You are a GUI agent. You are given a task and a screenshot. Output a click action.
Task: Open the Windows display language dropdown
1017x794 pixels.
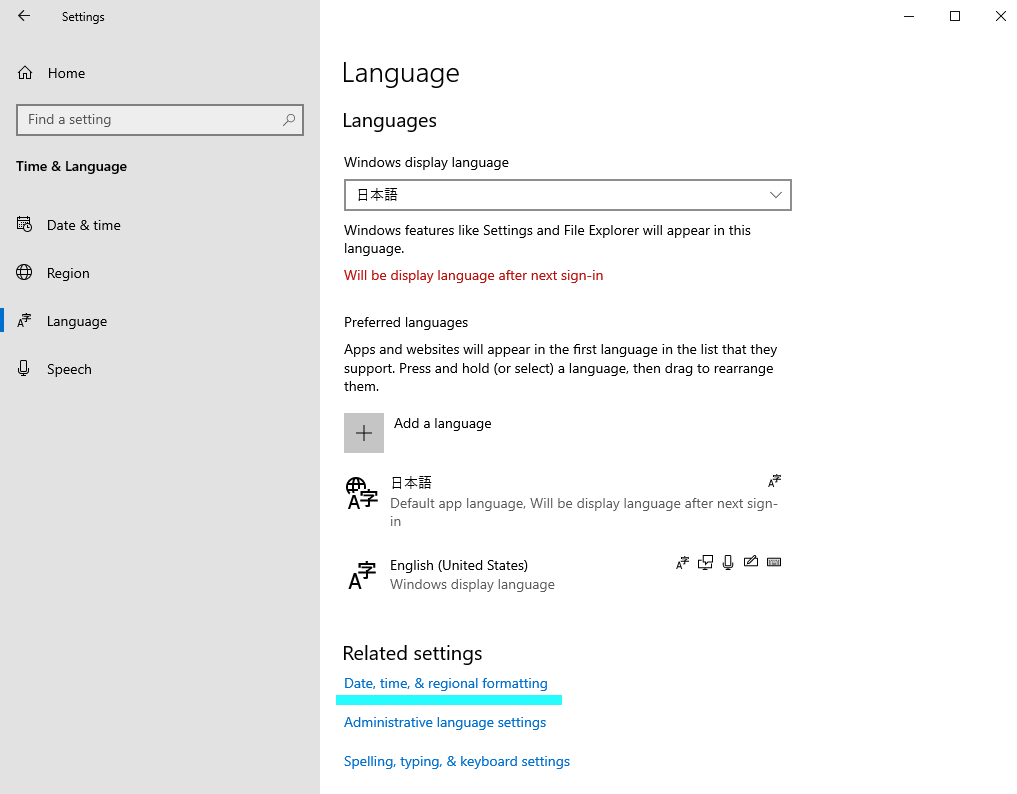568,195
